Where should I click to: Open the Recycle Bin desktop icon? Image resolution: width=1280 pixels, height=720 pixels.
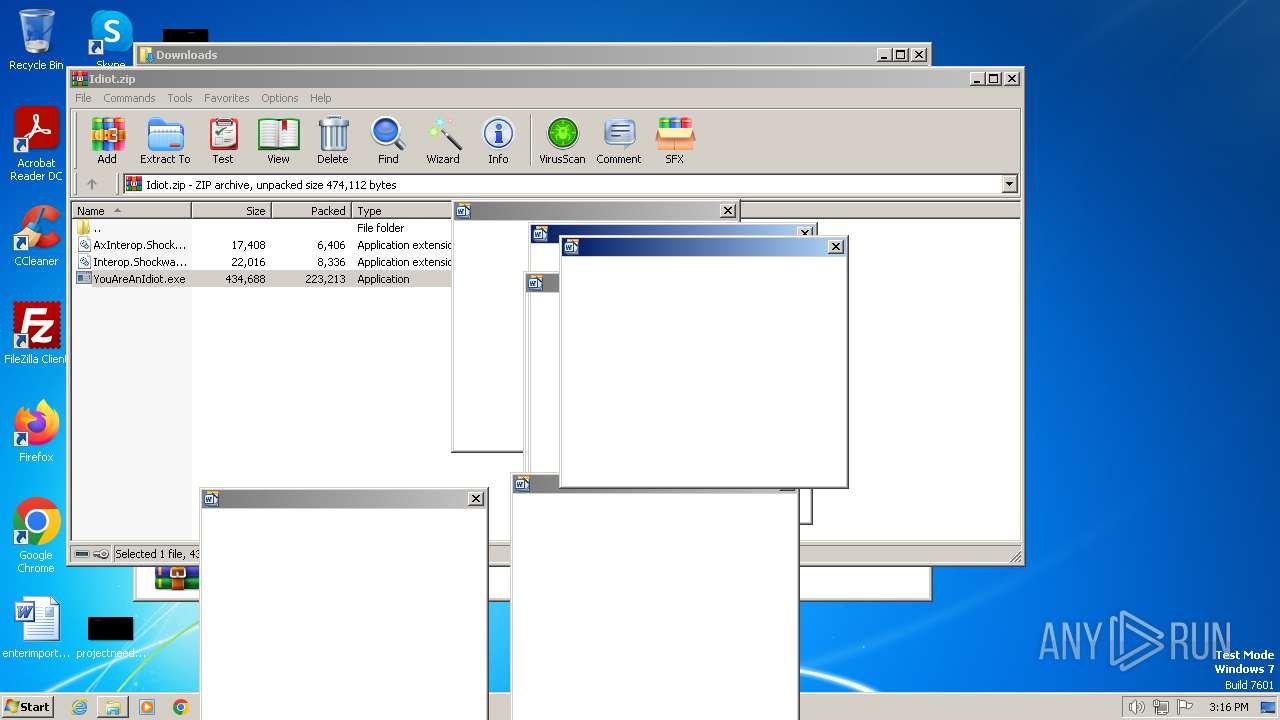(x=36, y=40)
